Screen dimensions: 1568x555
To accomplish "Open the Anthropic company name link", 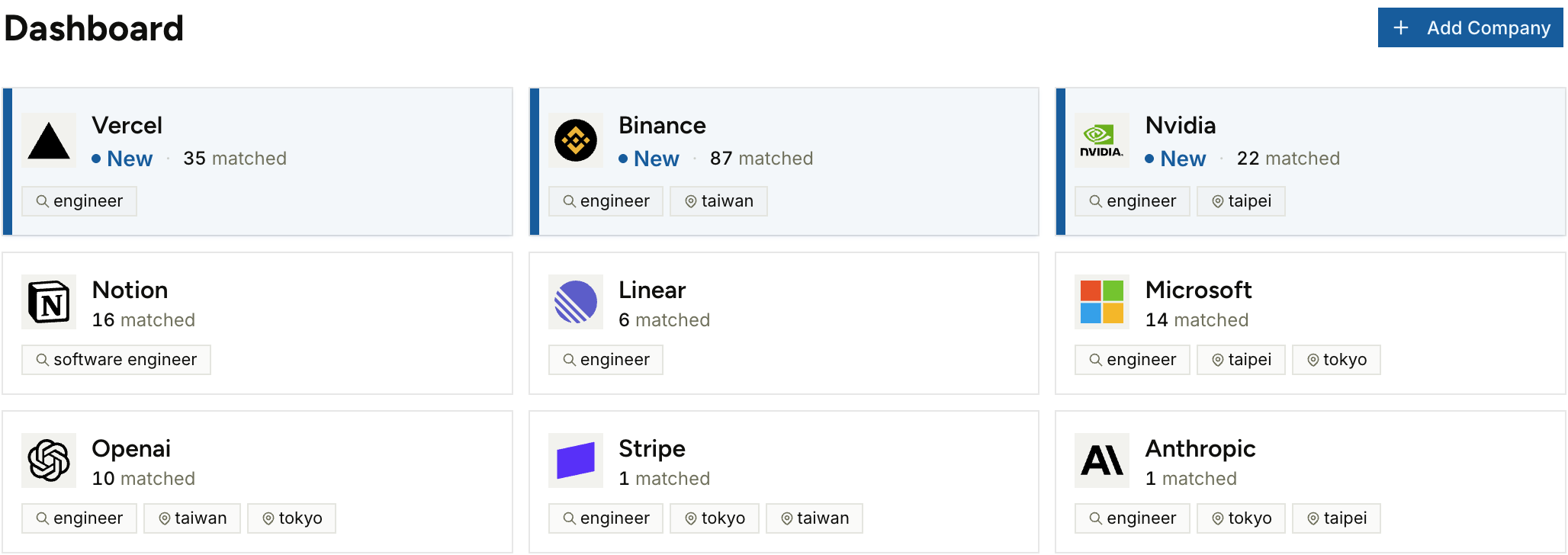I will tap(1200, 449).
